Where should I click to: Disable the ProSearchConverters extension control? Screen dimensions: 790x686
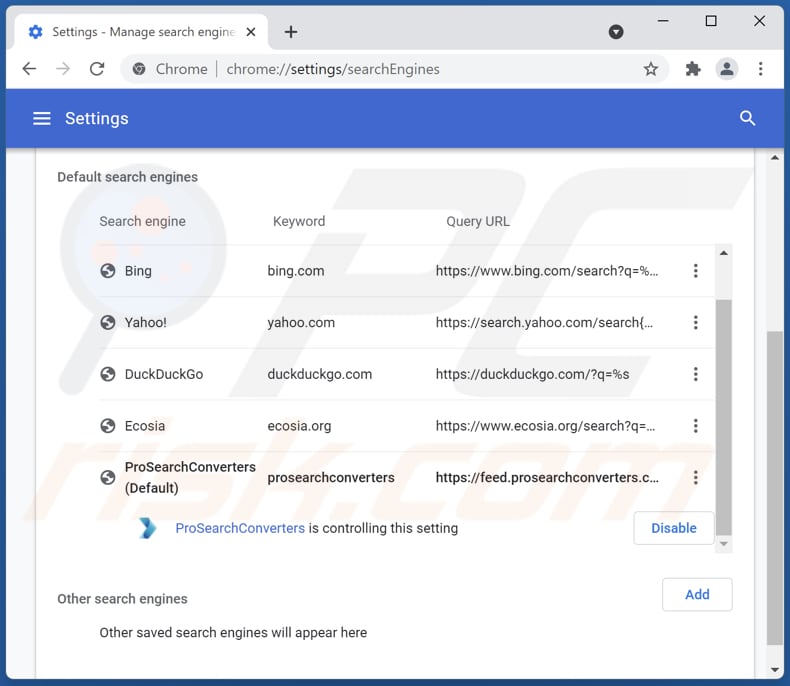674,528
